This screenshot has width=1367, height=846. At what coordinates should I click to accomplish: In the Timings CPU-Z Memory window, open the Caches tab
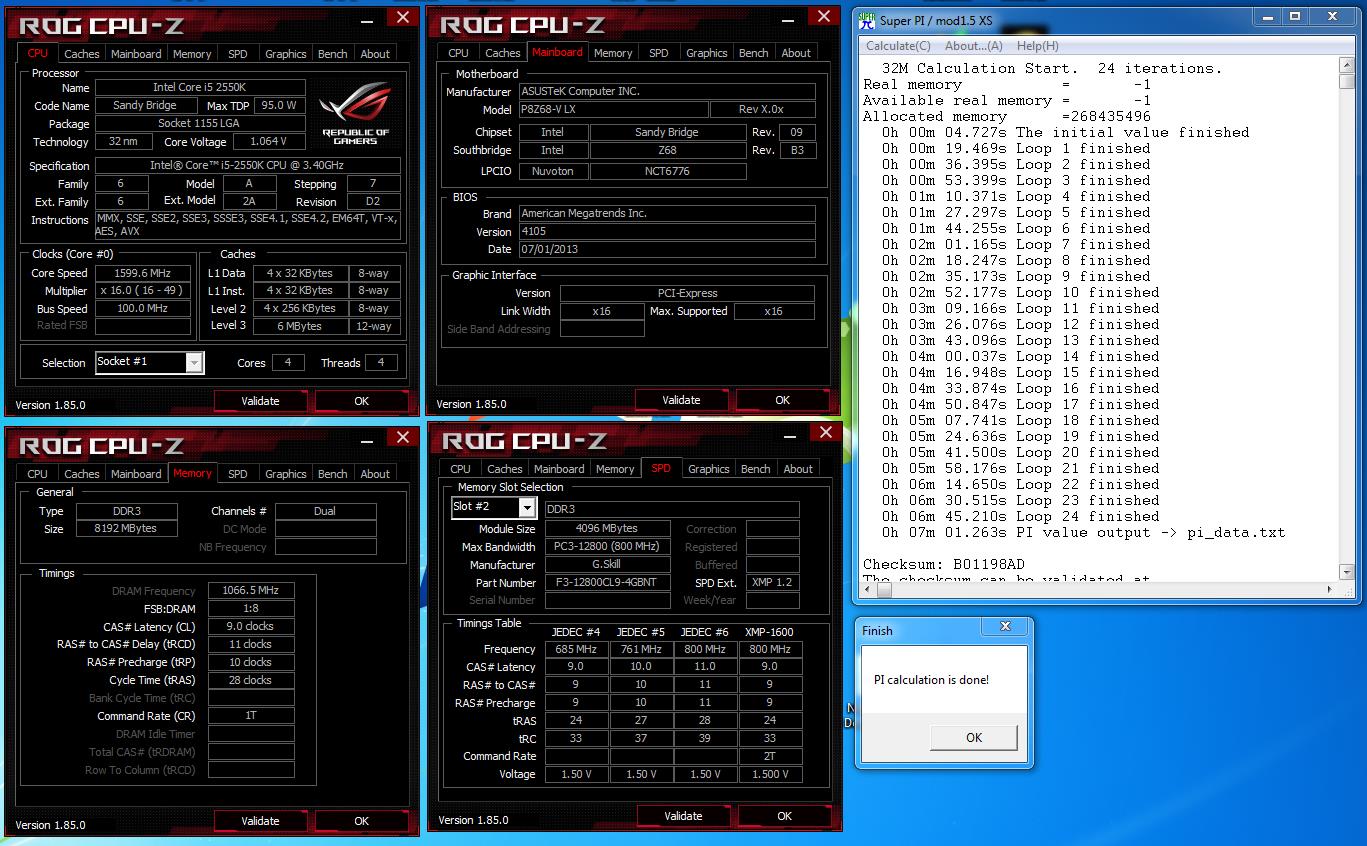(x=82, y=474)
